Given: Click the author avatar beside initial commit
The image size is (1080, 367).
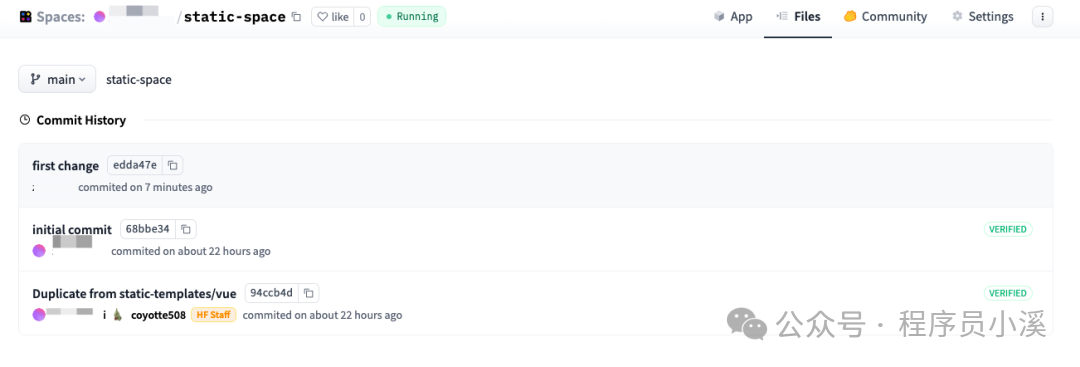Looking at the screenshot, I should tap(39, 251).
